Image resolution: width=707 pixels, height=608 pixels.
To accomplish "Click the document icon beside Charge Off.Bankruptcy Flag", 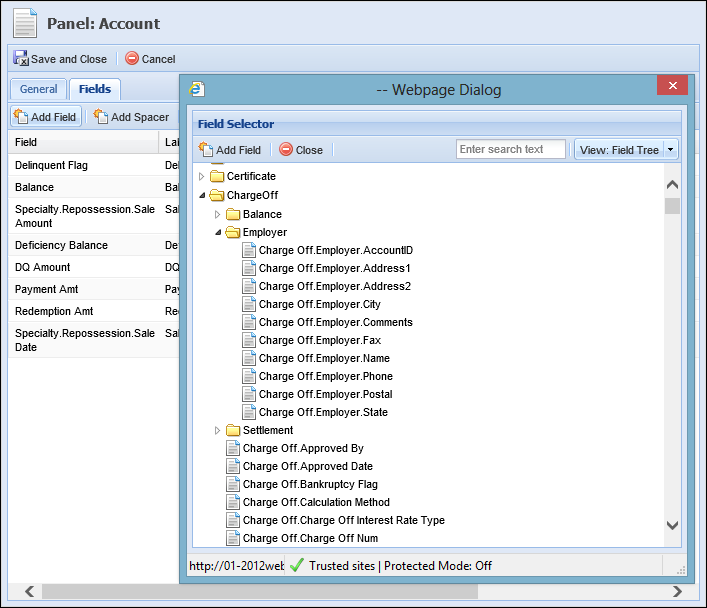I will point(233,484).
